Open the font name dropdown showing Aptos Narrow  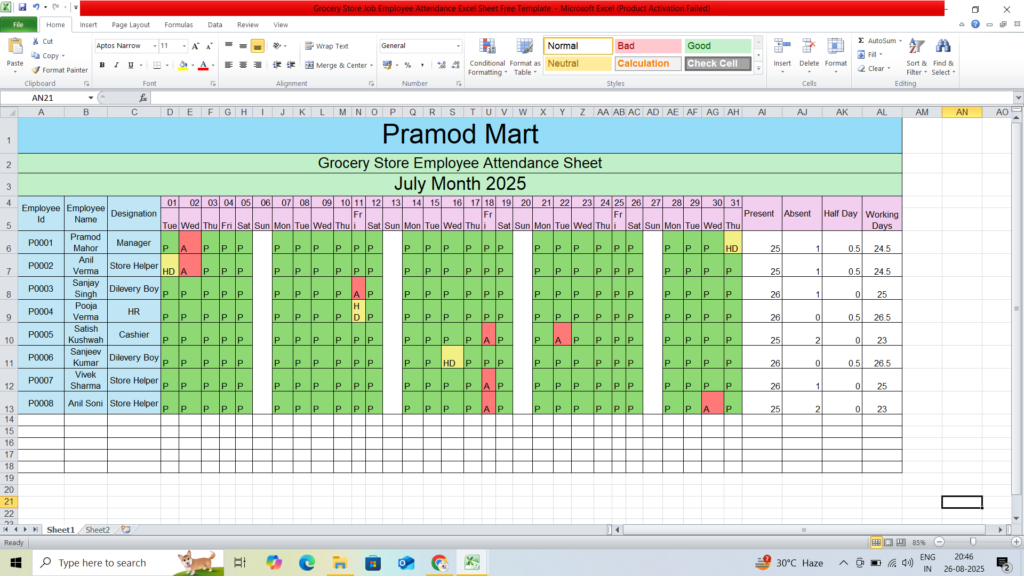pos(154,46)
